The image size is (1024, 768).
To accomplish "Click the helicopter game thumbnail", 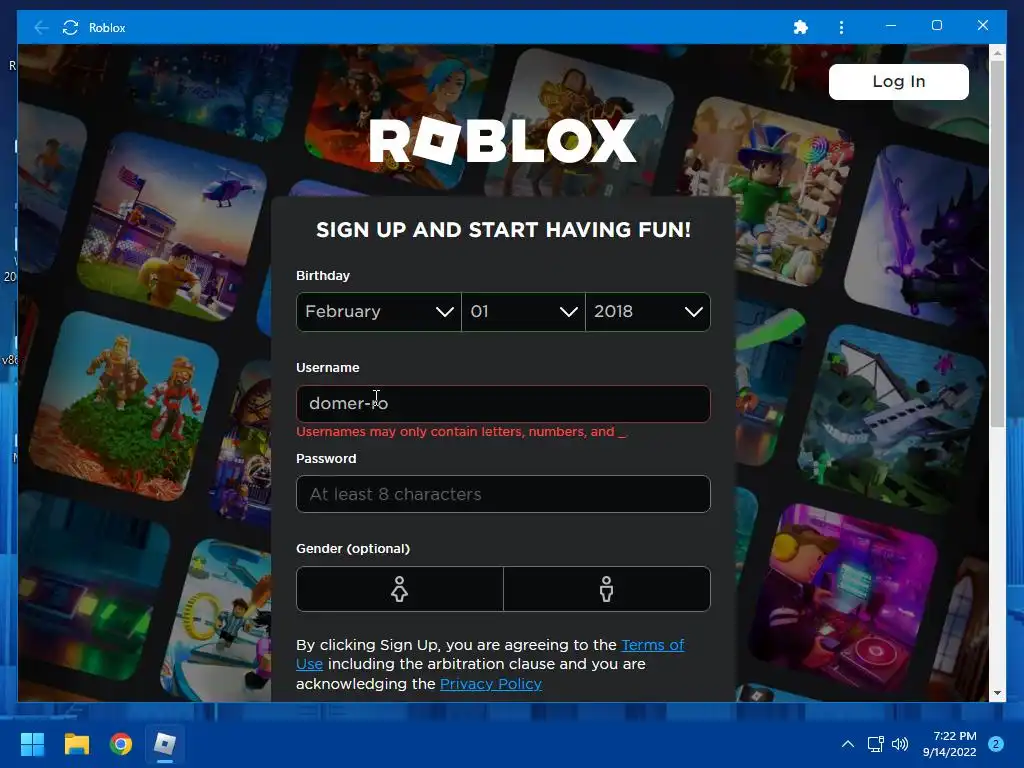I will (172, 227).
